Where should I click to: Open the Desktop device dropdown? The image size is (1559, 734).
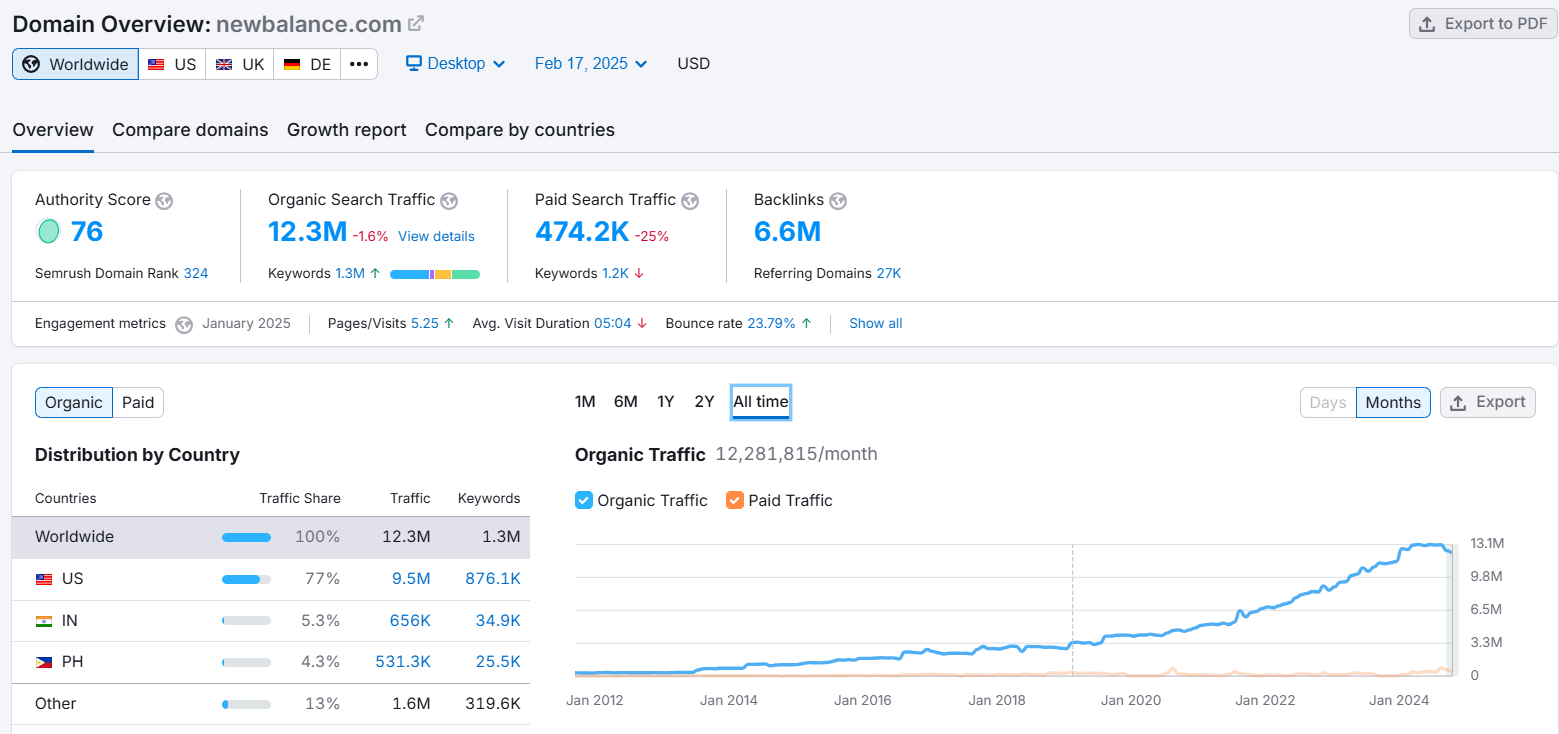[x=455, y=64]
